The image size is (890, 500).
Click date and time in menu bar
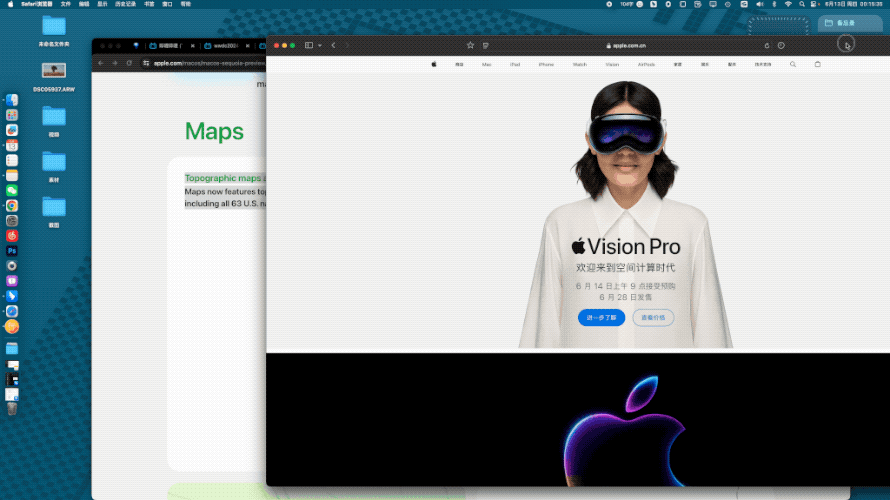(x=854, y=4)
